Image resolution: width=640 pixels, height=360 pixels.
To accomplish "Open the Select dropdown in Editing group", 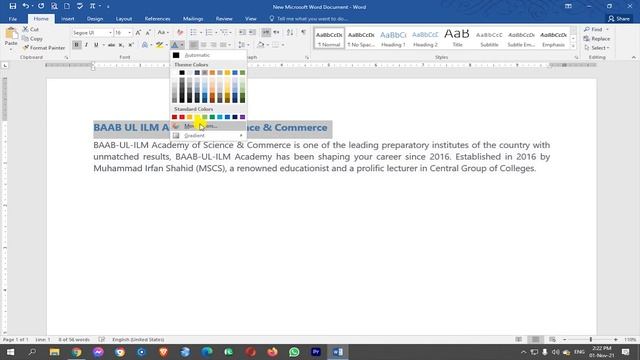I will point(598,48).
